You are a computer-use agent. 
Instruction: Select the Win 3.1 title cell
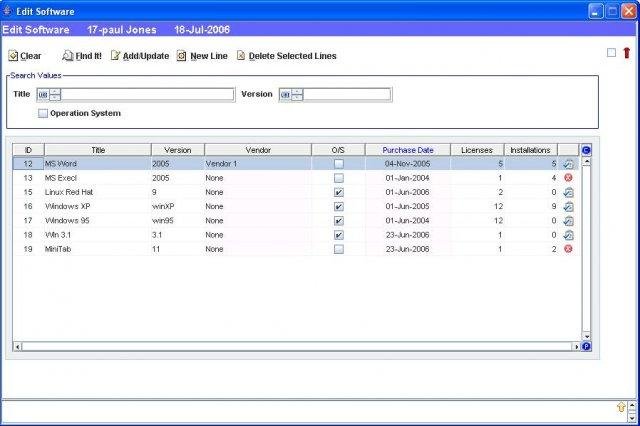98,235
